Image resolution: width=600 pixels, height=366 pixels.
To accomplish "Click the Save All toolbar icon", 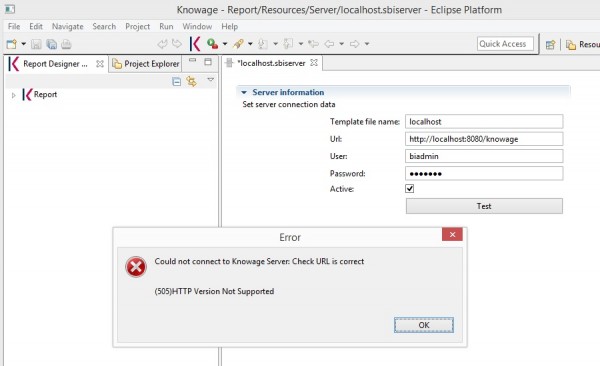I will [52, 44].
